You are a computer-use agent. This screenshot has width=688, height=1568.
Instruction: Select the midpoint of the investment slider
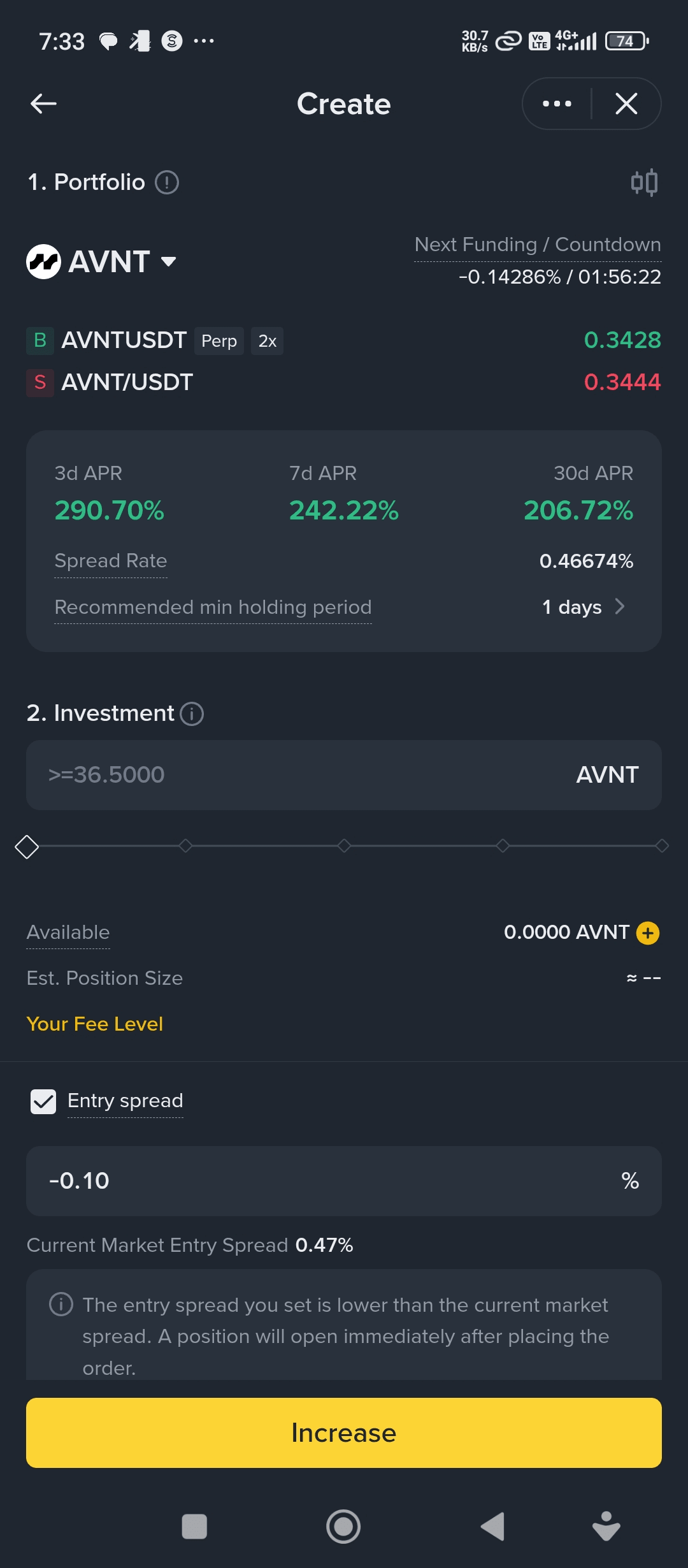click(x=344, y=846)
